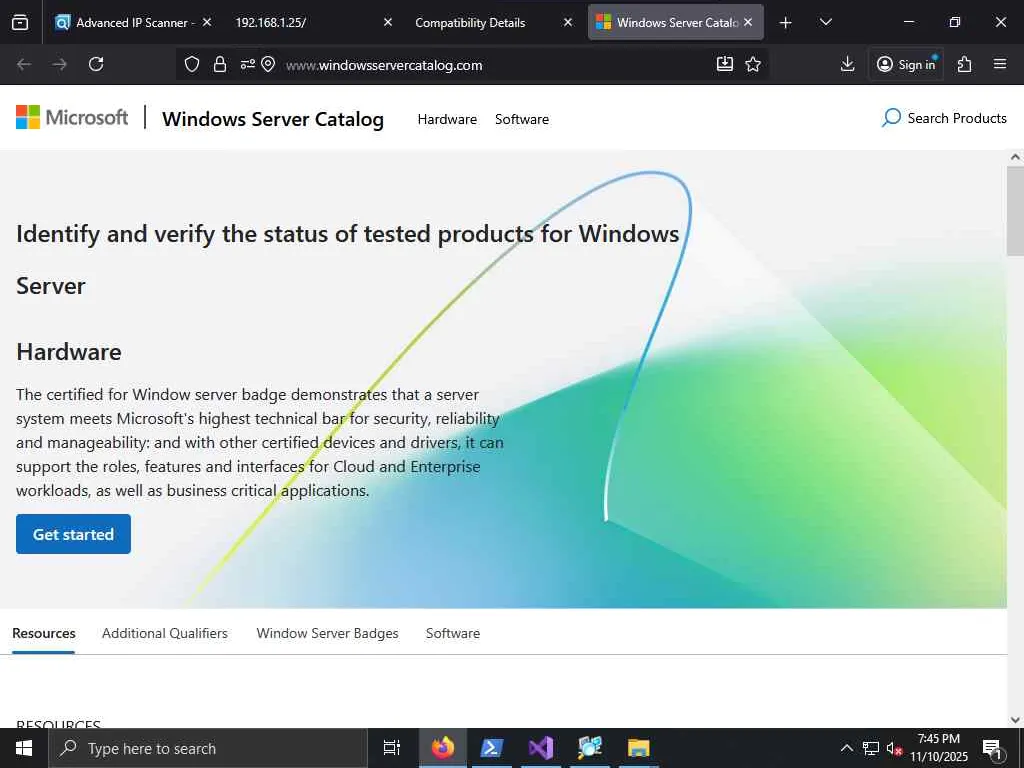1024x768 pixels.
Task: Click the Get started button
Action: click(73, 534)
